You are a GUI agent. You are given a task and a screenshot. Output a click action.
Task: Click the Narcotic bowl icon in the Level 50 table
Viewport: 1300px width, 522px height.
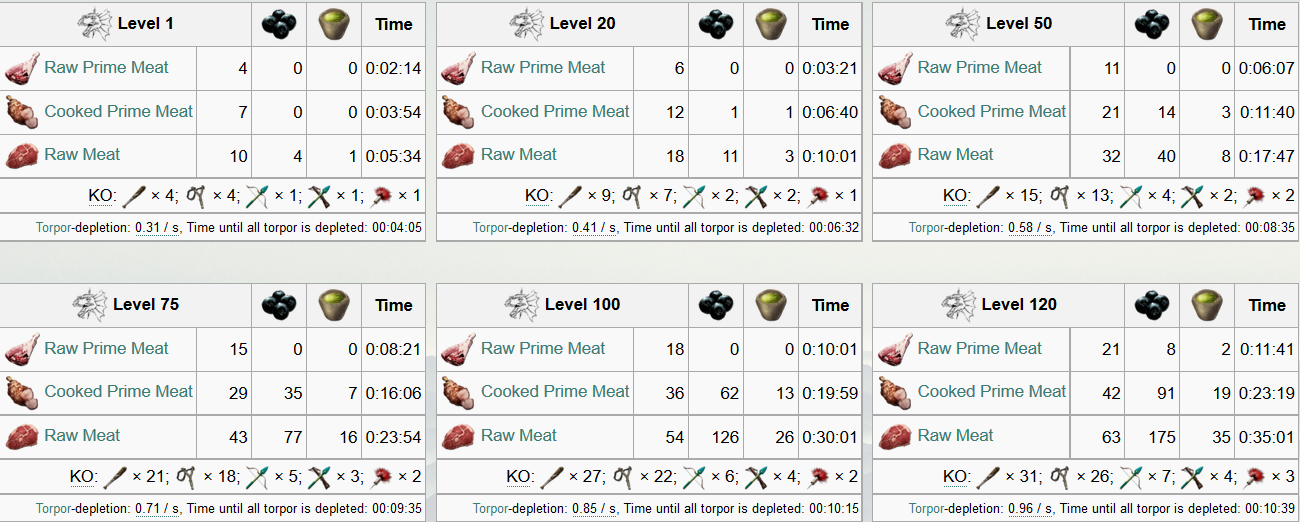click(1207, 24)
